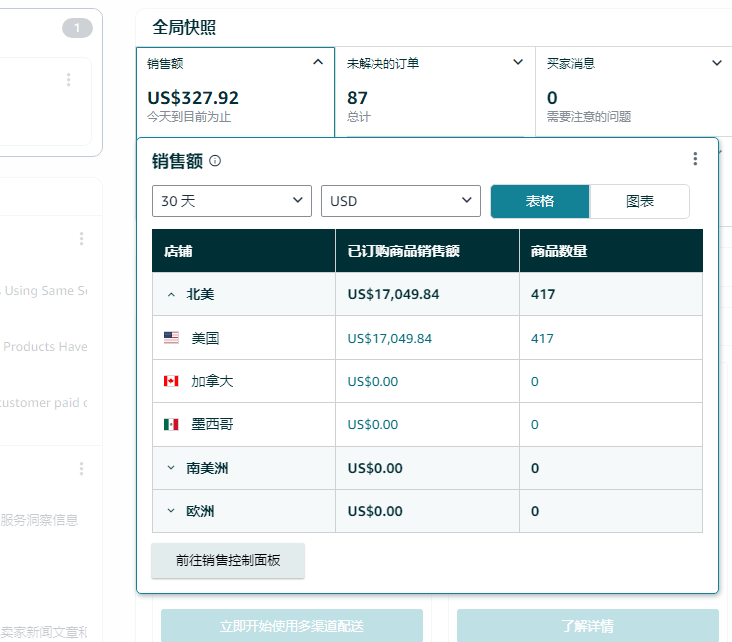Open three-dot menu in top-left card

coord(68,80)
